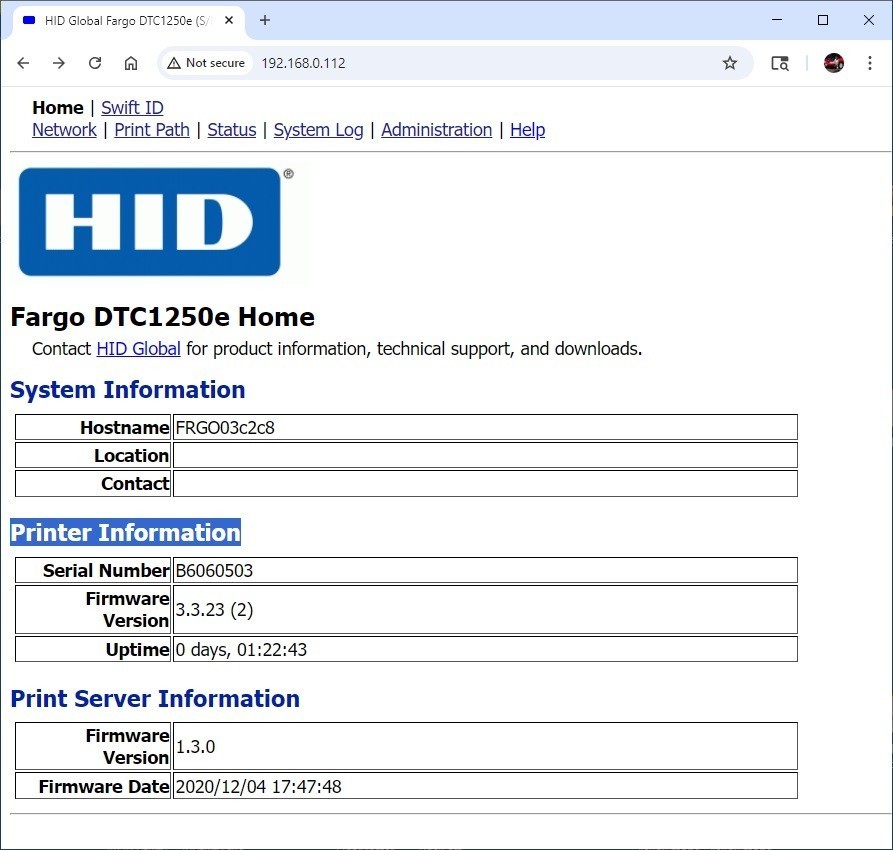The height and width of the screenshot is (850, 893).
Task: Open a new browser tab
Action: click(265, 20)
